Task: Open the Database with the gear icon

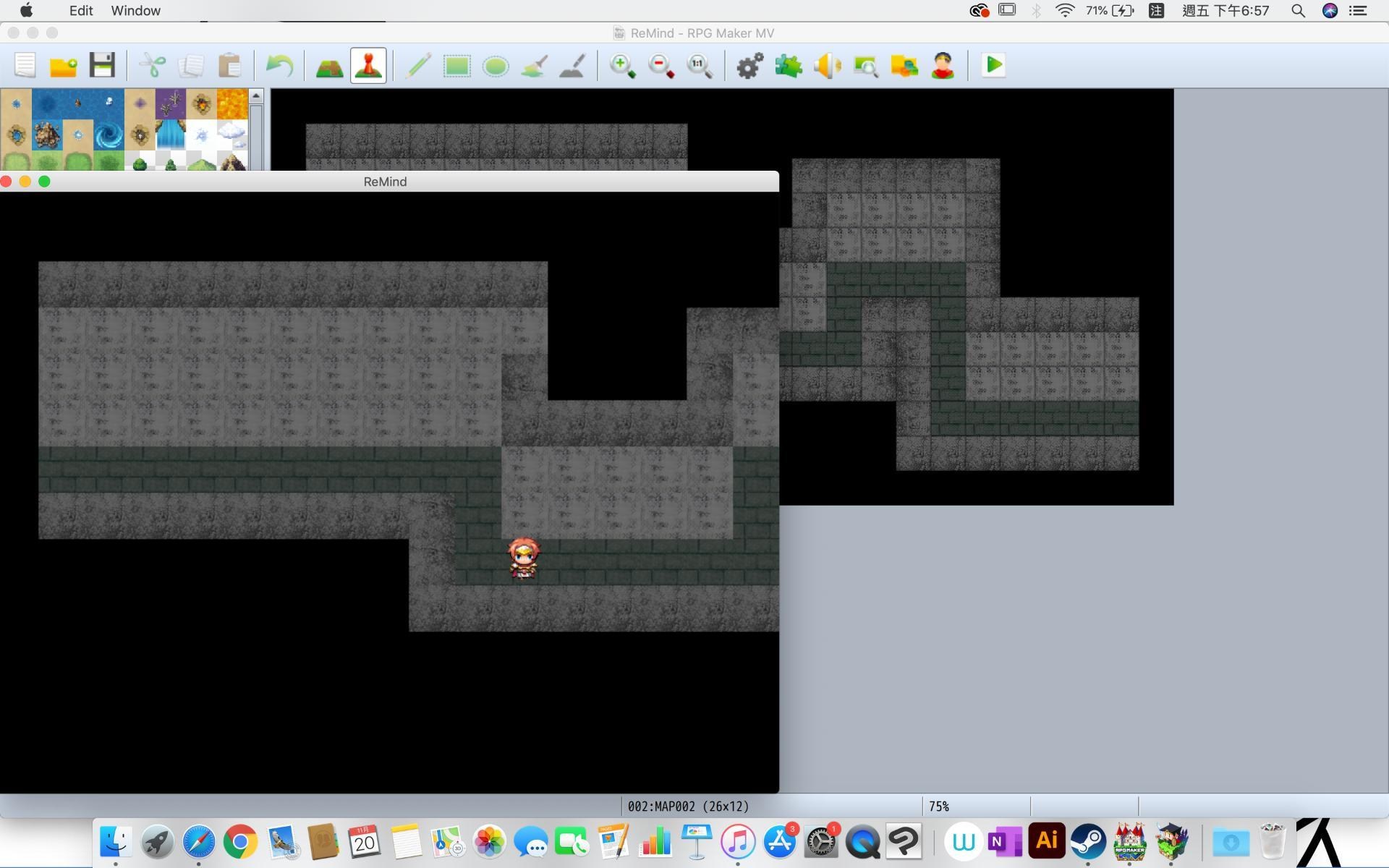Action: click(x=749, y=66)
